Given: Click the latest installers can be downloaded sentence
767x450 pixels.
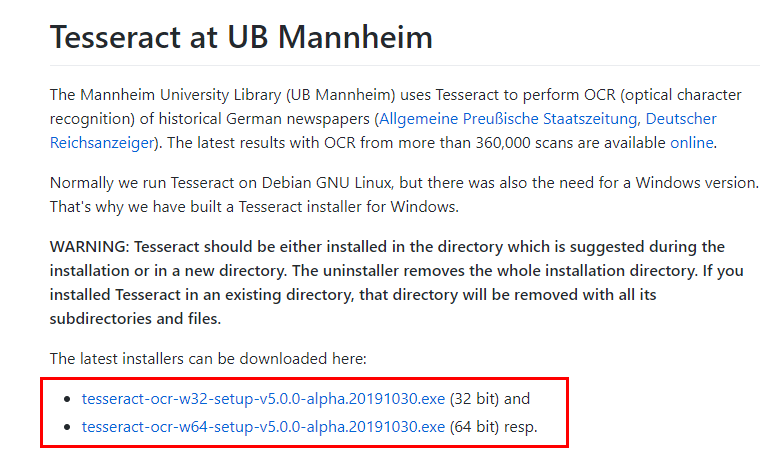Looking at the screenshot, I should tap(208, 359).
